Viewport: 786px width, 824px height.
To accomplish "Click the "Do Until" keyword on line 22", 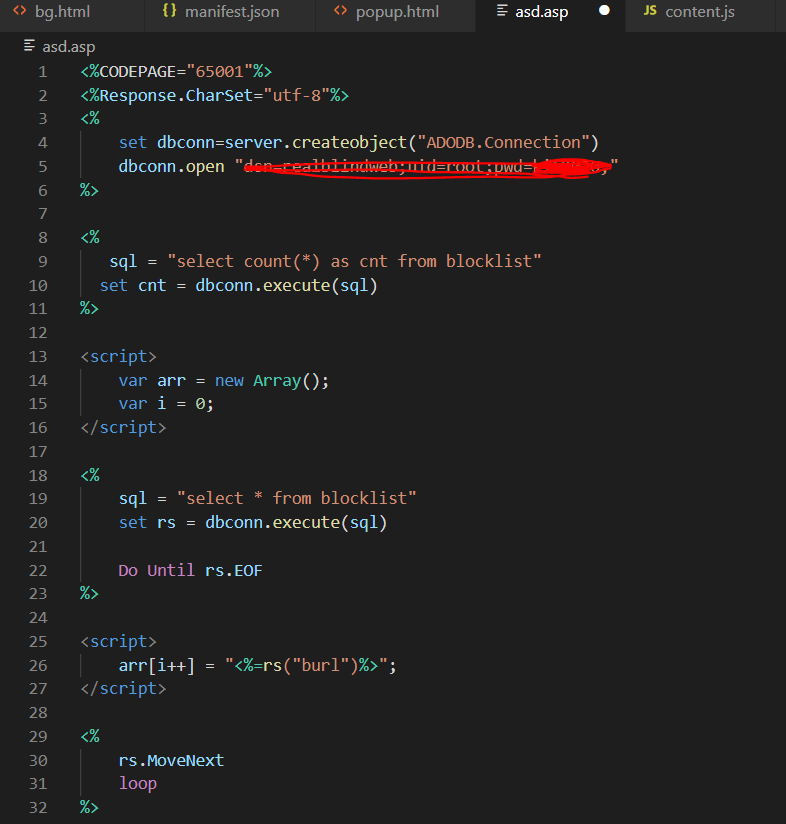I will 148,570.
